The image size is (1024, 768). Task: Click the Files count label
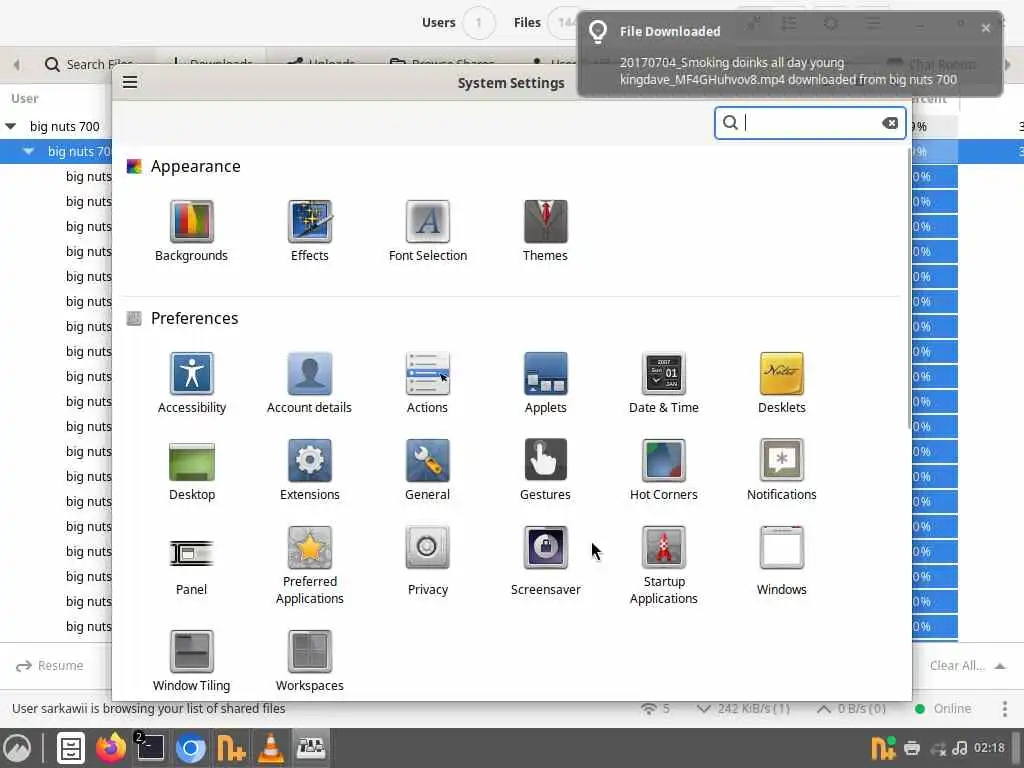527,23
